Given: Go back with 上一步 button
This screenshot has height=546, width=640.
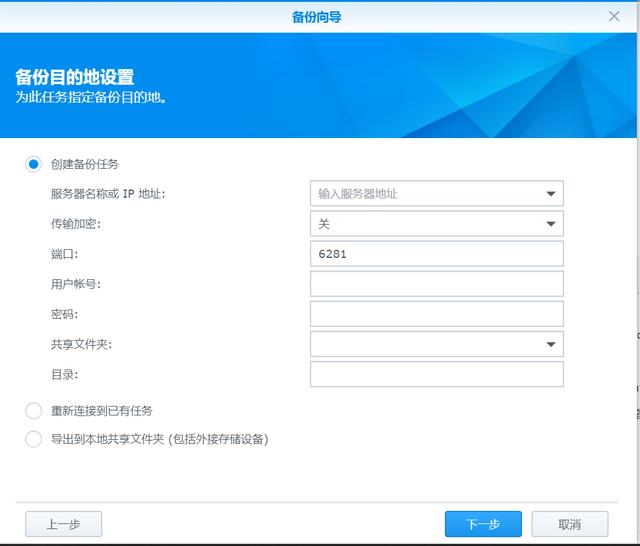Looking at the screenshot, I should 63,524.
